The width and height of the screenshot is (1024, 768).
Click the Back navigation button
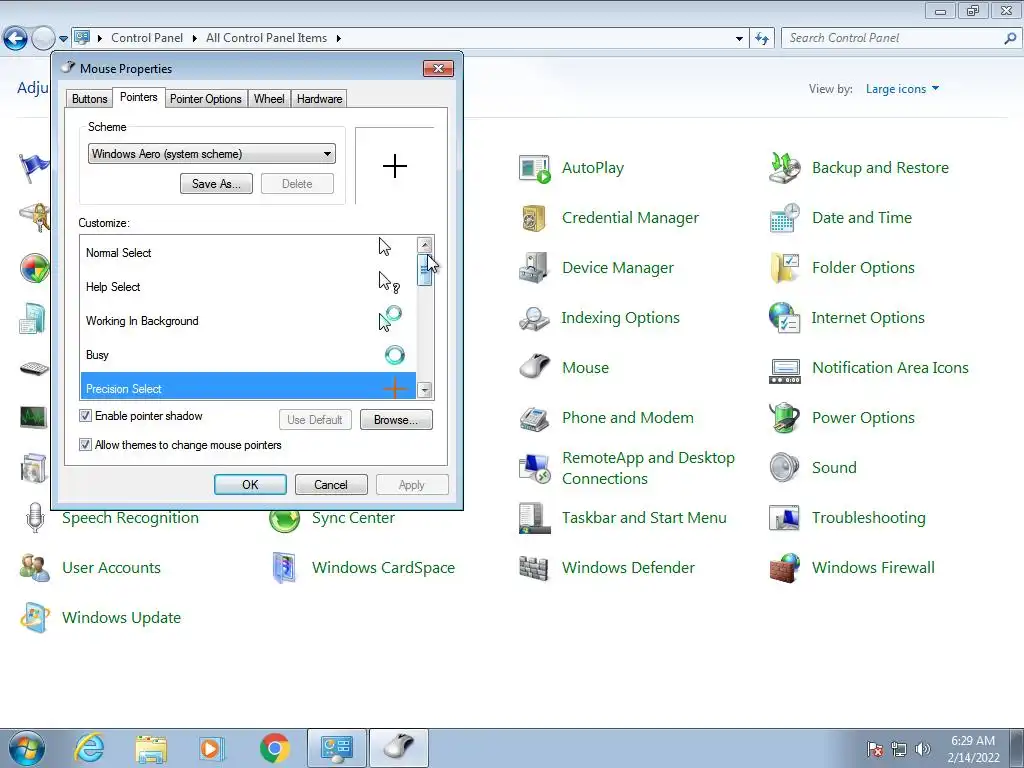coord(16,39)
